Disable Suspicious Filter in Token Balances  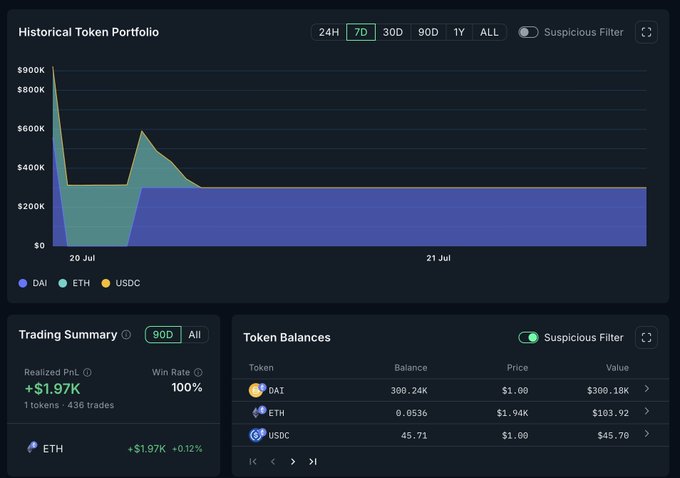coord(528,337)
